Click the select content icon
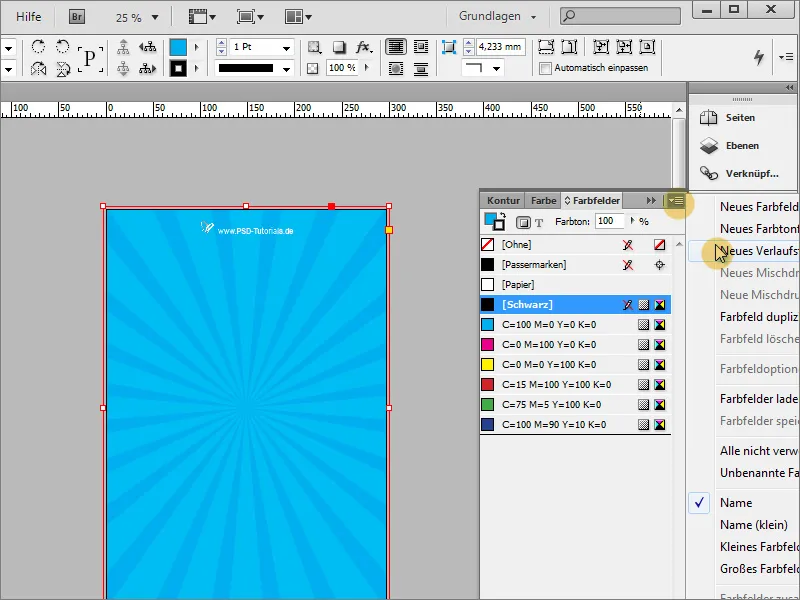This screenshot has height=600, width=800. pos(123,68)
